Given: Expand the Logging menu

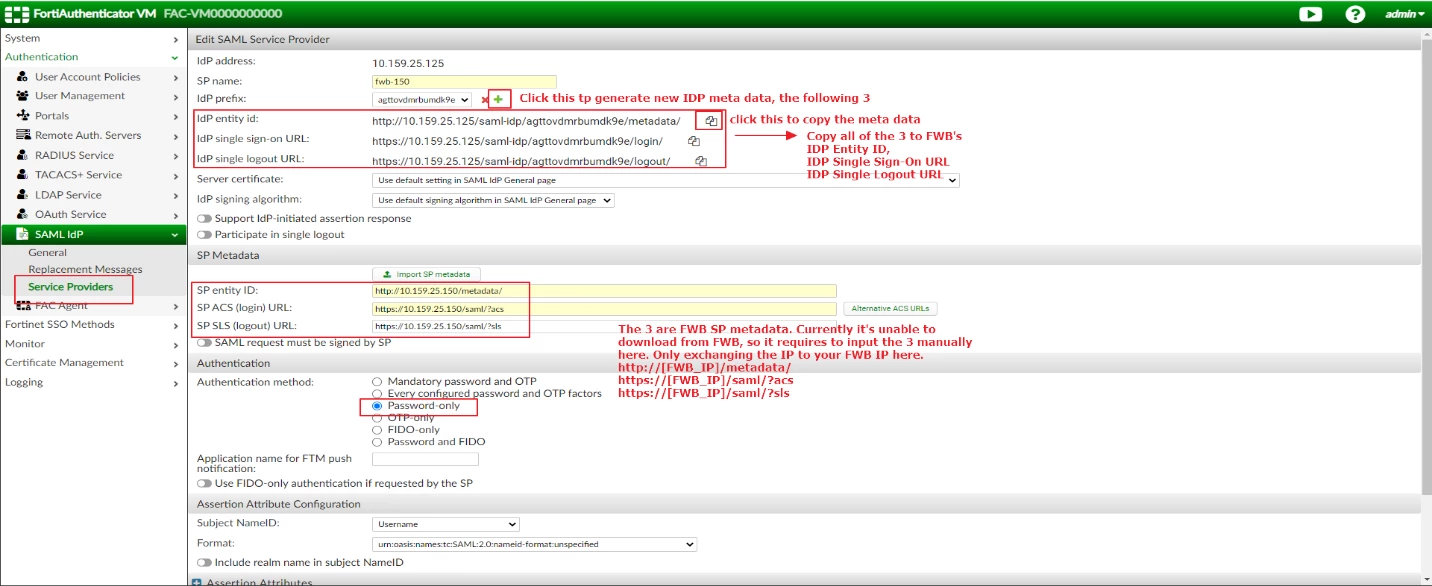Looking at the screenshot, I should pyautogui.click(x=91, y=382).
